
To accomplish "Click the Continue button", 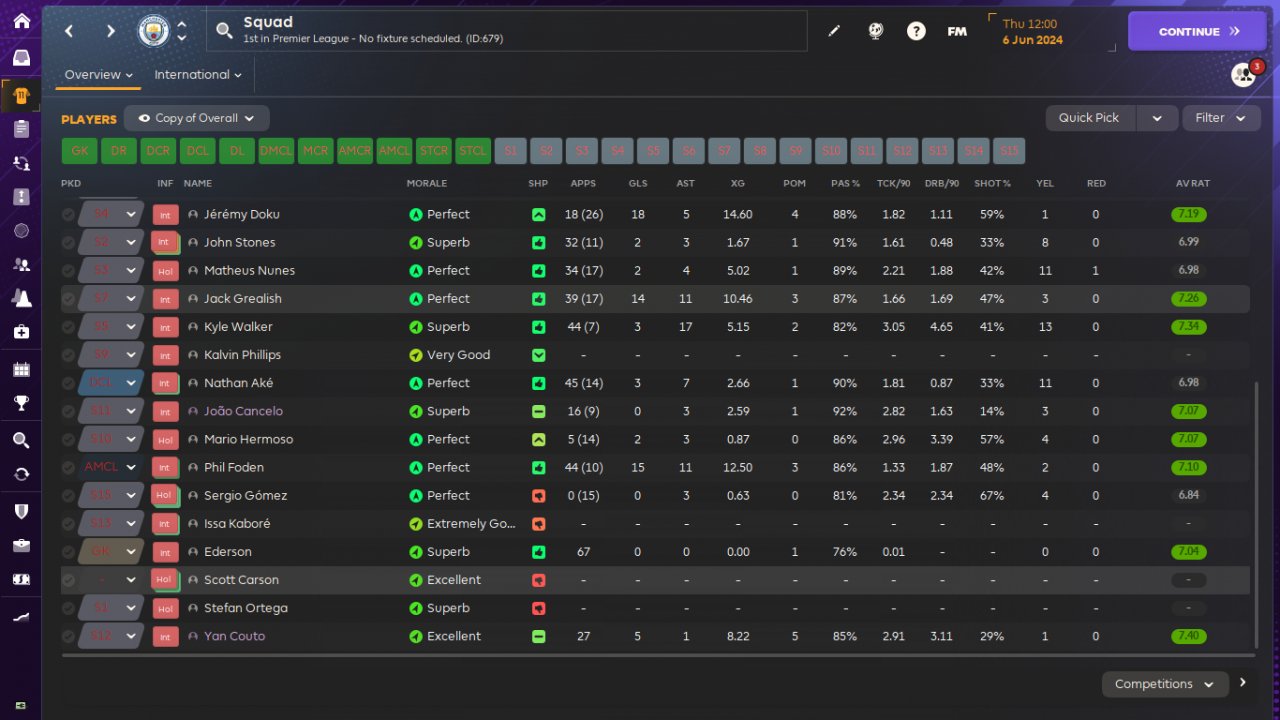I will [x=1197, y=31].
